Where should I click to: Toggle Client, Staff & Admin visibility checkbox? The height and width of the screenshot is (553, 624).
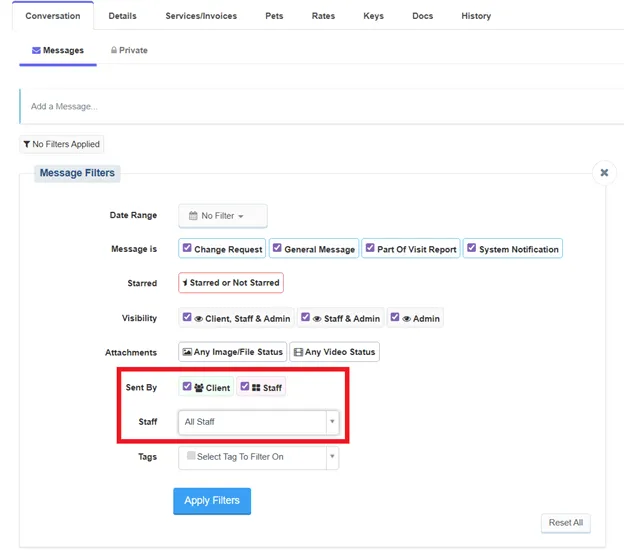(187, 317)
